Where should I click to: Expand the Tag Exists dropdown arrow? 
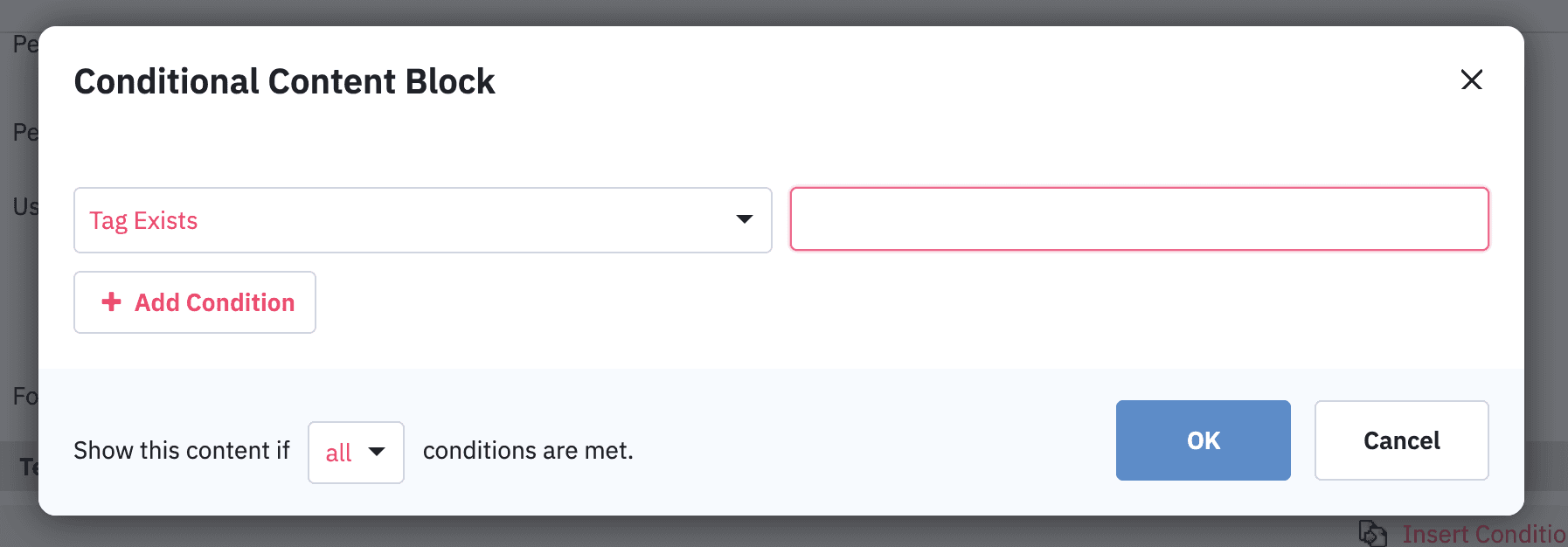744,219
